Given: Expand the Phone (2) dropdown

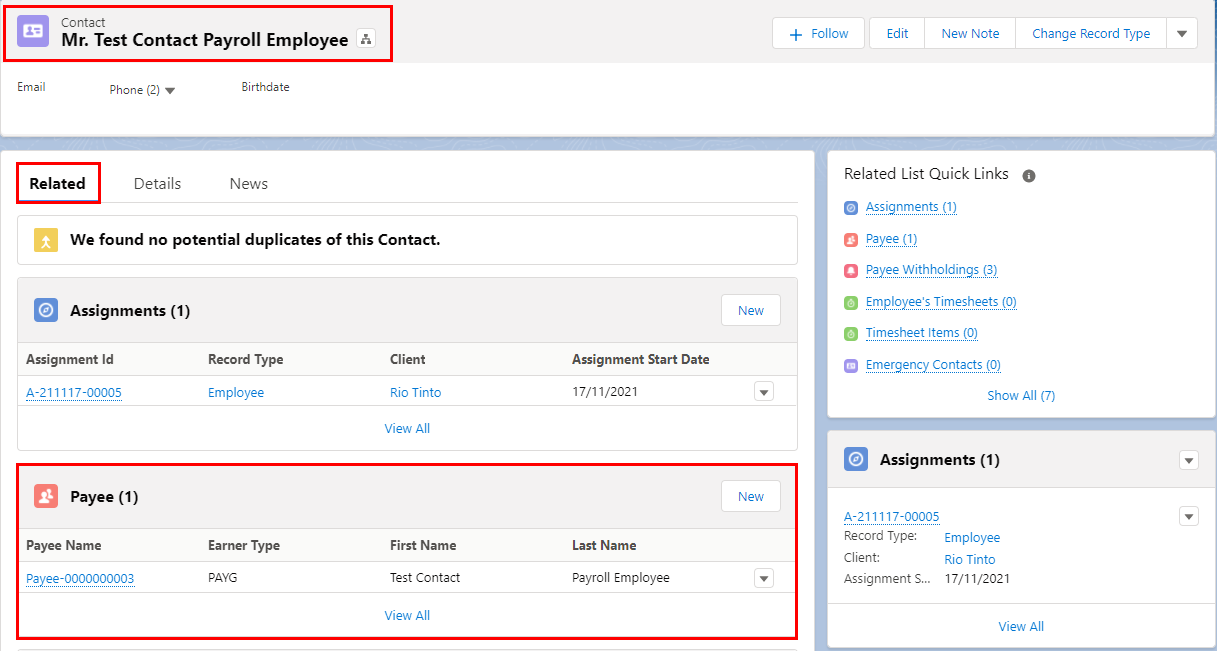Looking at the screenshot, I should pyautogui.click(x=169, y=90).
